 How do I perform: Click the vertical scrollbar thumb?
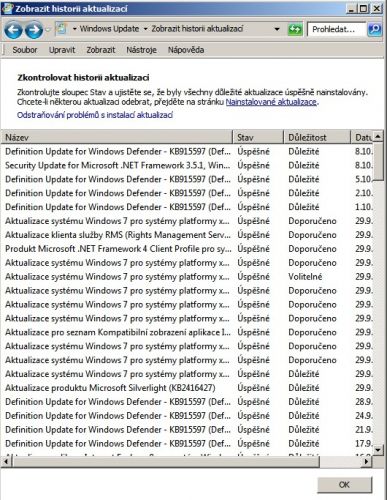pyautogui.click(x=378, y=161)
